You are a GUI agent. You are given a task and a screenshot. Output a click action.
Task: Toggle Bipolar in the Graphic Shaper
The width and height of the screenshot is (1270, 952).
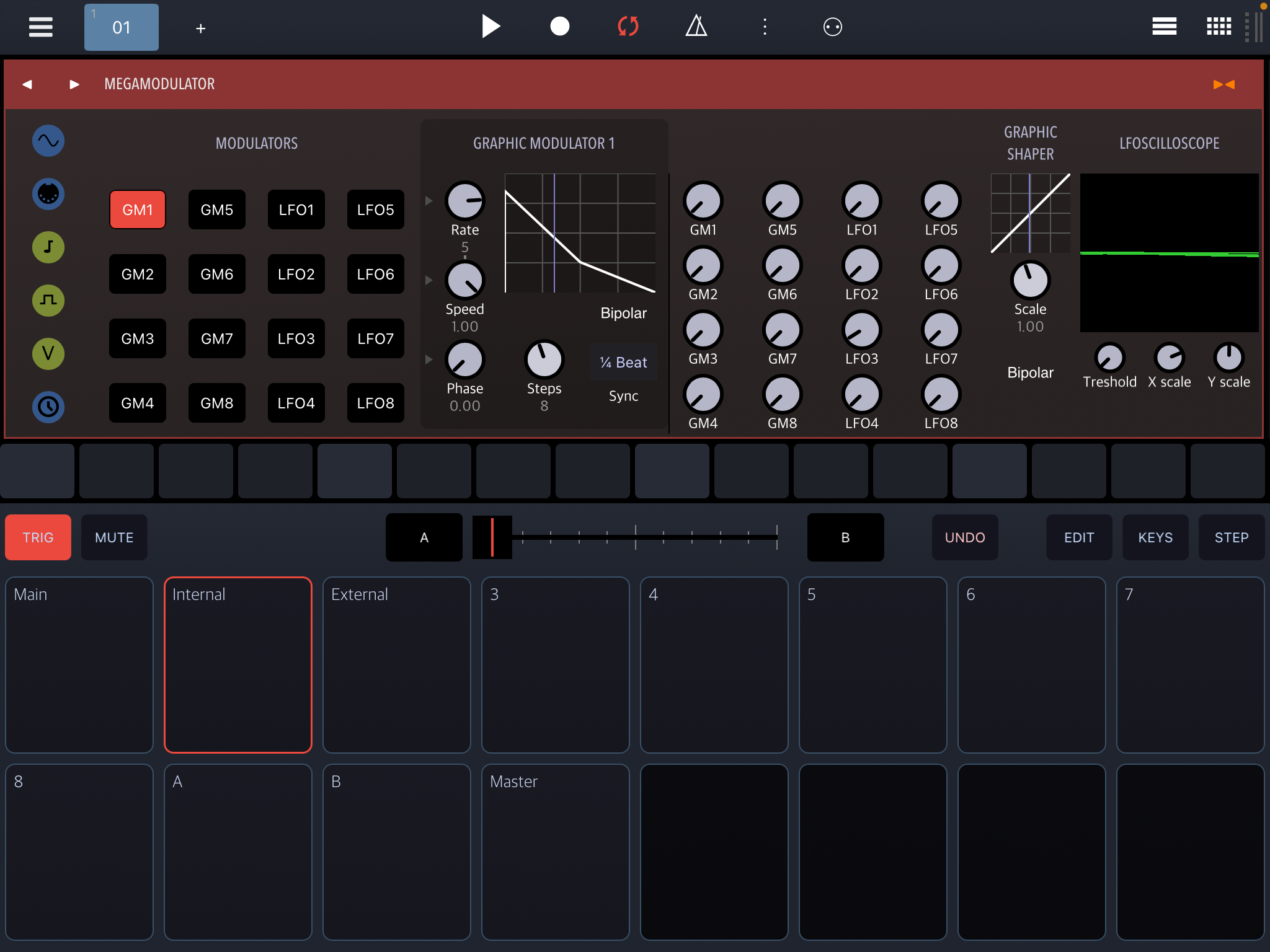[1030, 372]
